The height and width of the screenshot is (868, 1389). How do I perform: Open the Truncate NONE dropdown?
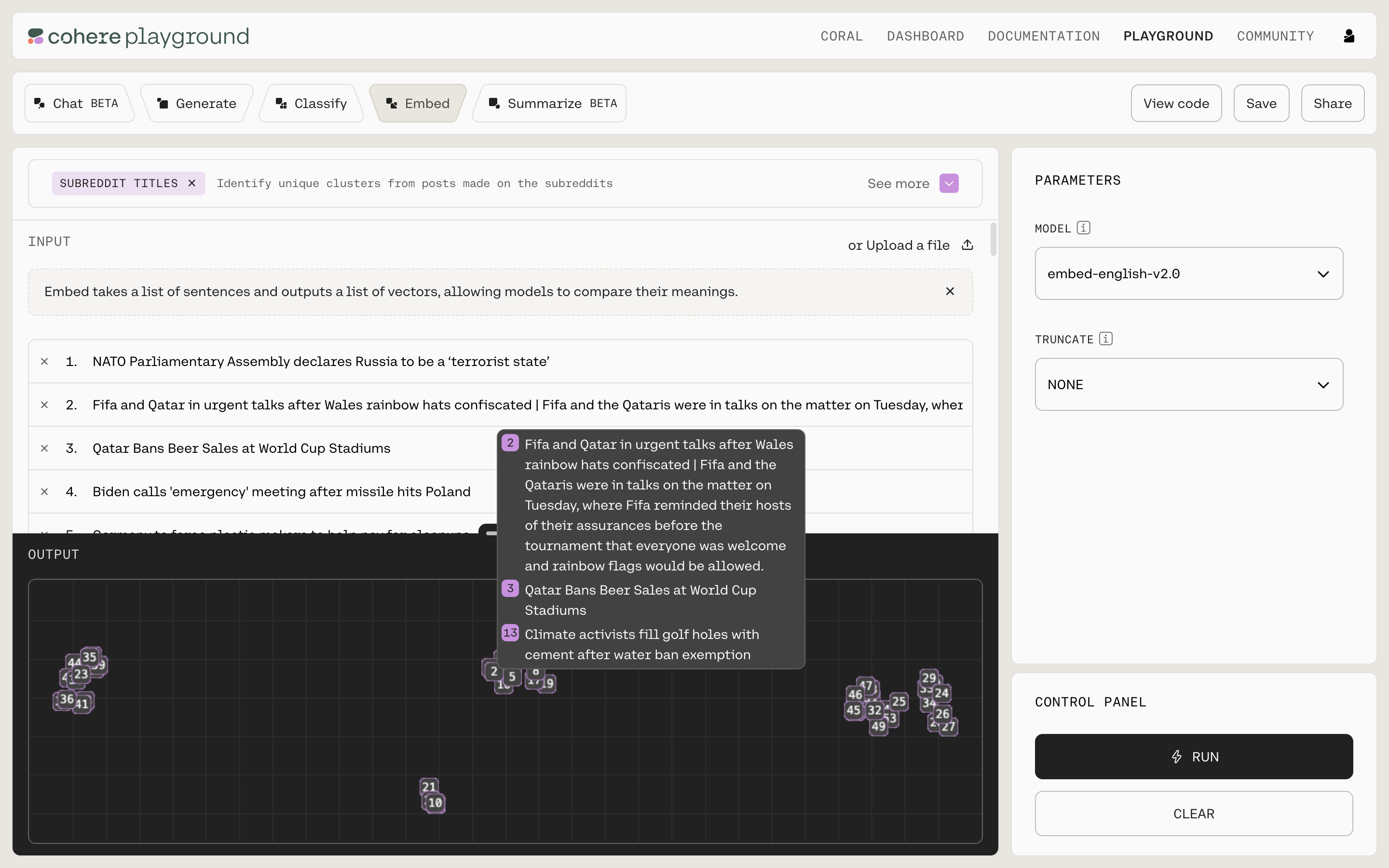coord(1188,385)
